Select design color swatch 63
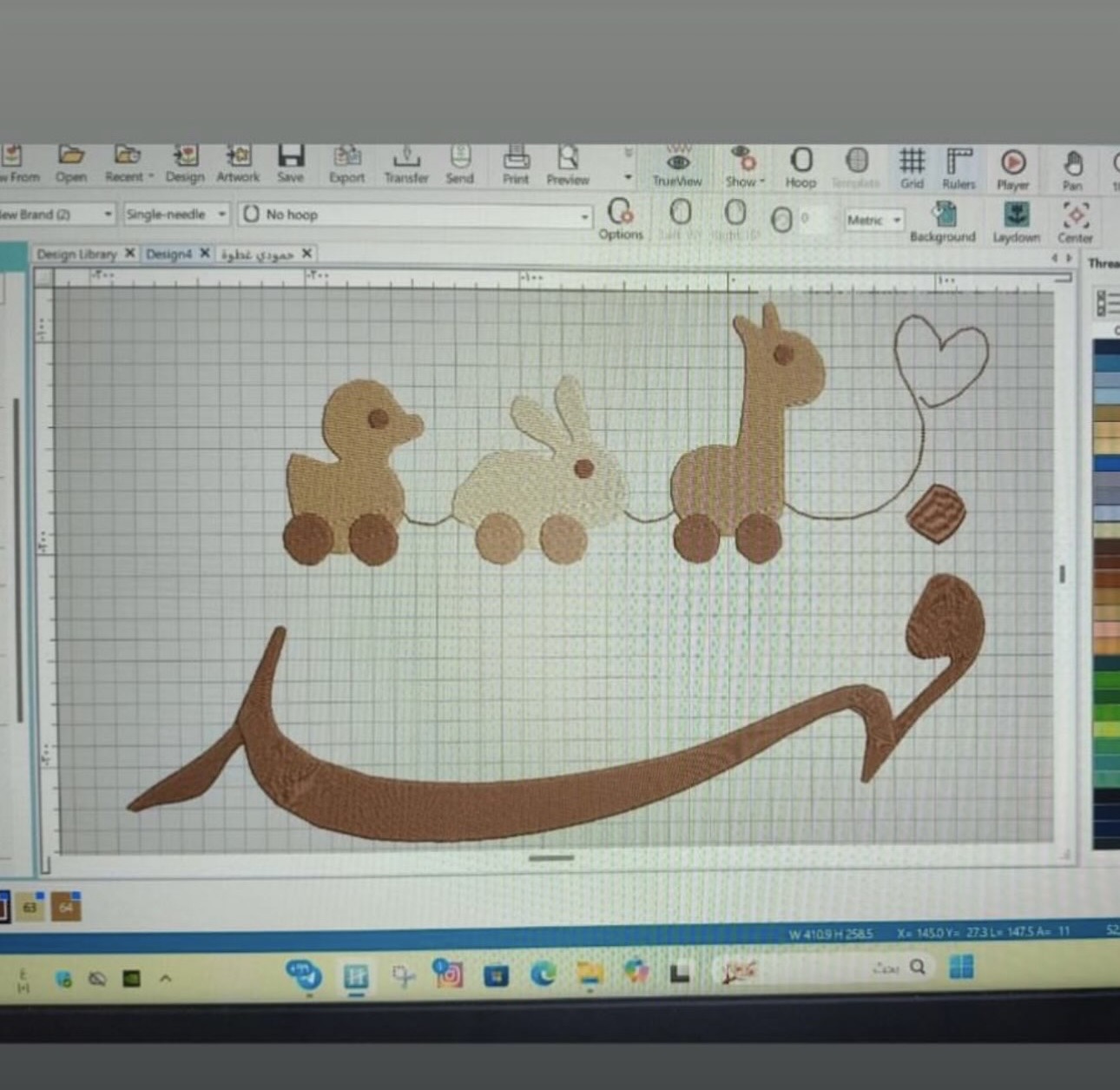Viewport: 1120px width, 1090px height. [30, 908]
